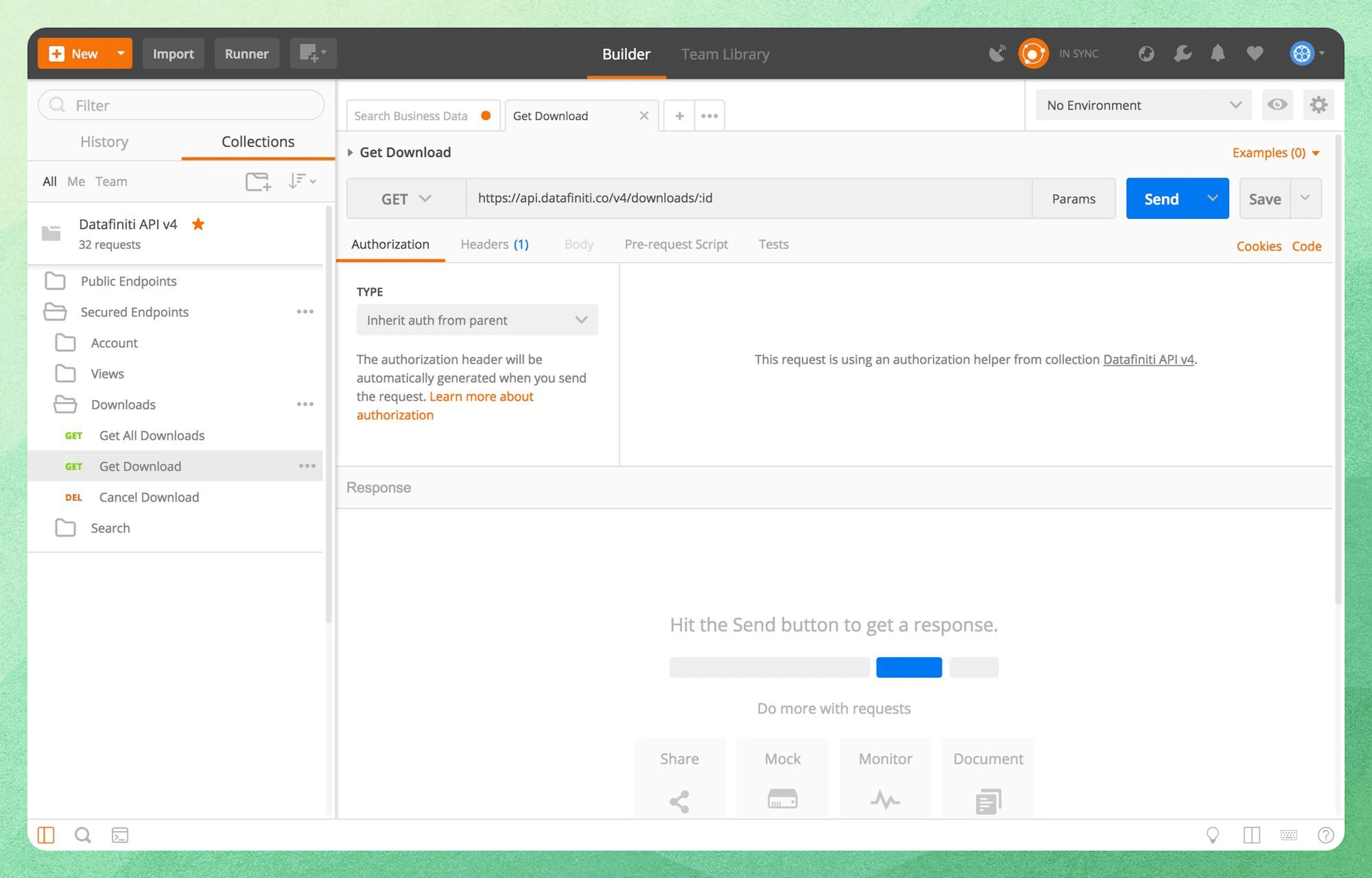Screen dimensions: 1372x878
Task: Switch to the Pre-request Script tab
Action: point(676,244)
